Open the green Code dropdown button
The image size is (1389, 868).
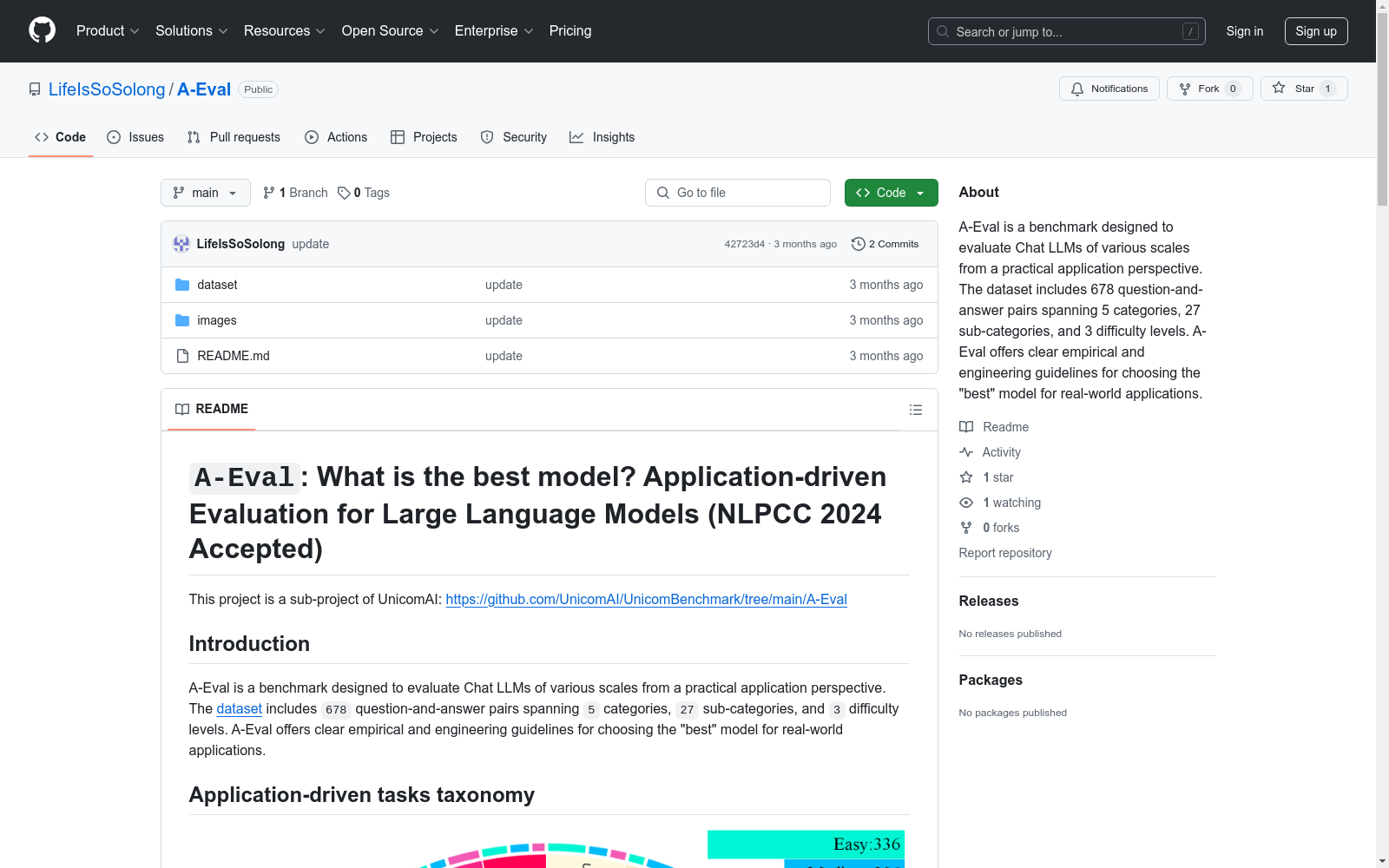tap(892, 193)
